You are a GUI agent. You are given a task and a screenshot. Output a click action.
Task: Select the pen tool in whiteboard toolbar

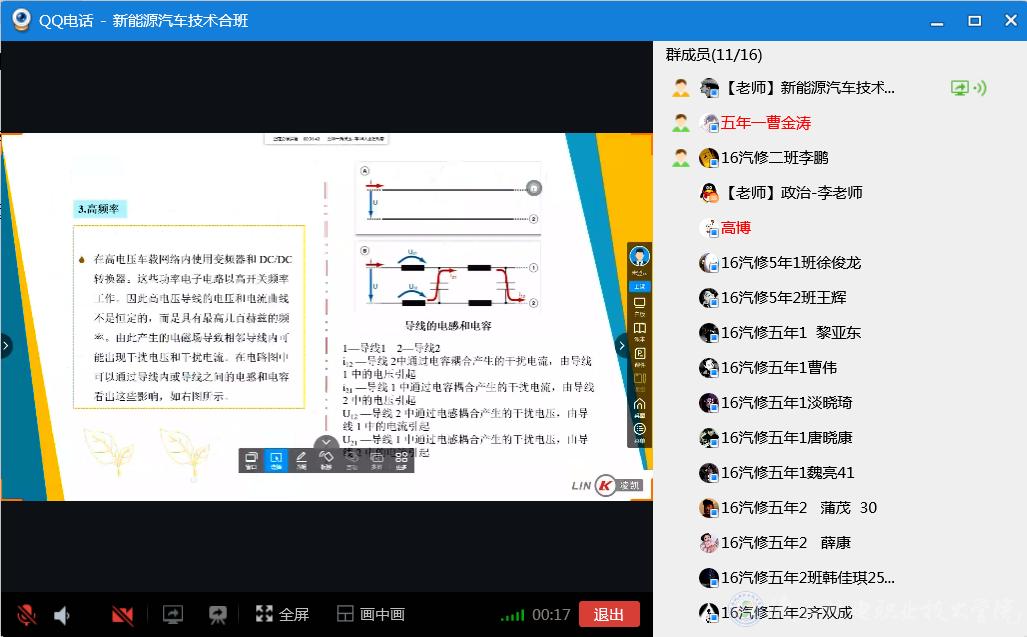(x=301, y=459)
